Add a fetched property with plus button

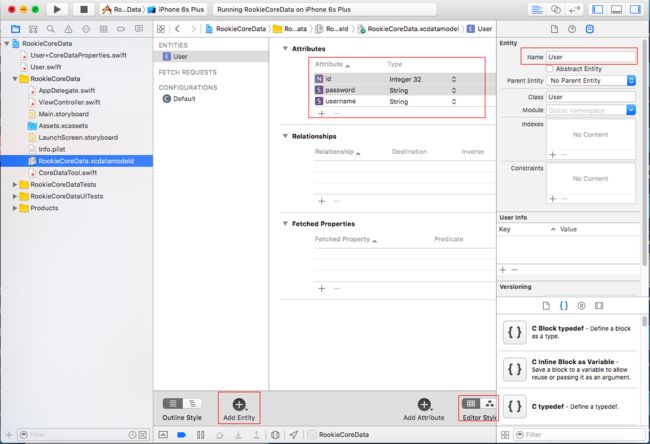322,289
